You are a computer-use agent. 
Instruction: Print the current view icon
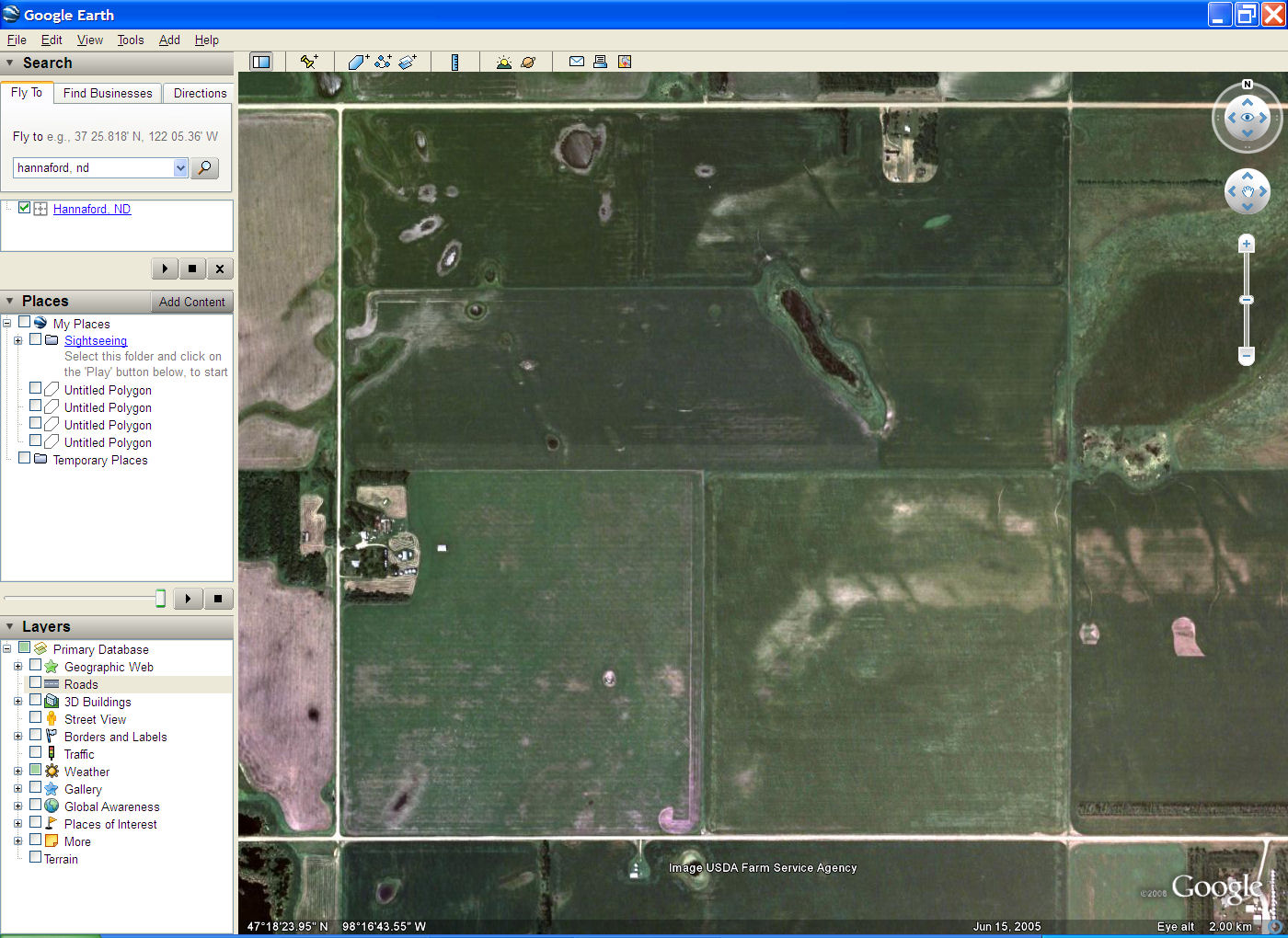(600, 62)
